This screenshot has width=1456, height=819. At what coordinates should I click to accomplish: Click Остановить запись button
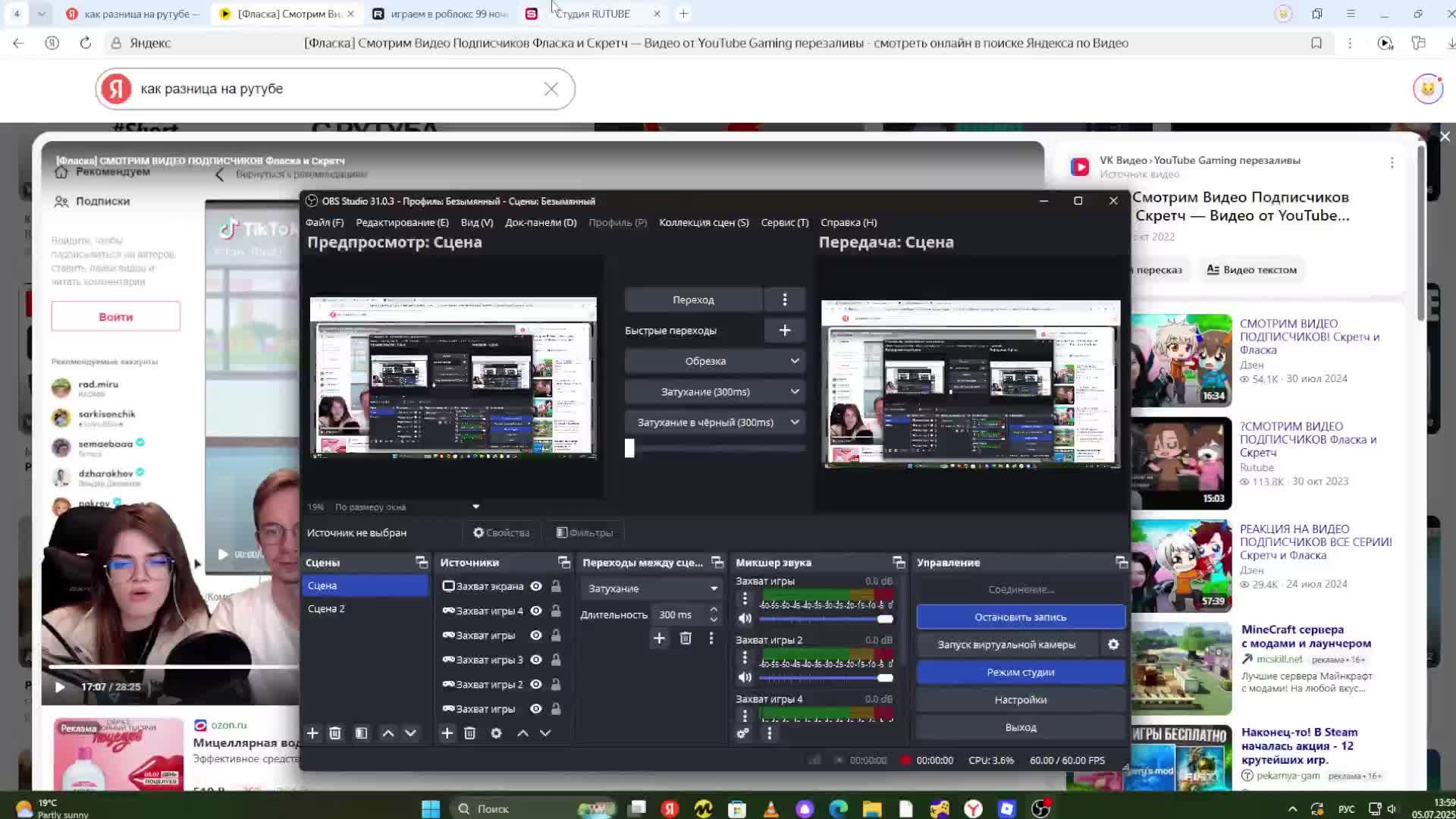(x=1021, y=617)
